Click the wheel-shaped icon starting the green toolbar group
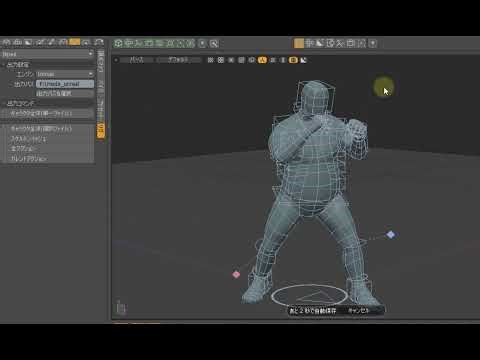This screenshot has width=480, height=360. [118, 43]
